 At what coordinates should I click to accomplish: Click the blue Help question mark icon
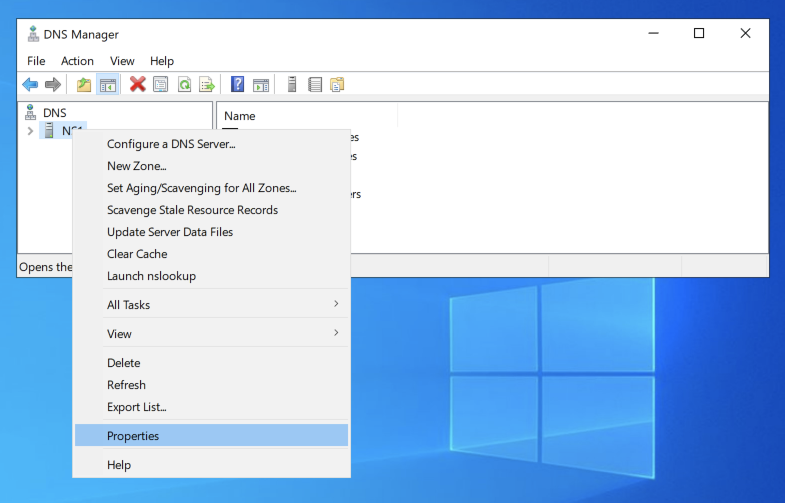[238, 85]
